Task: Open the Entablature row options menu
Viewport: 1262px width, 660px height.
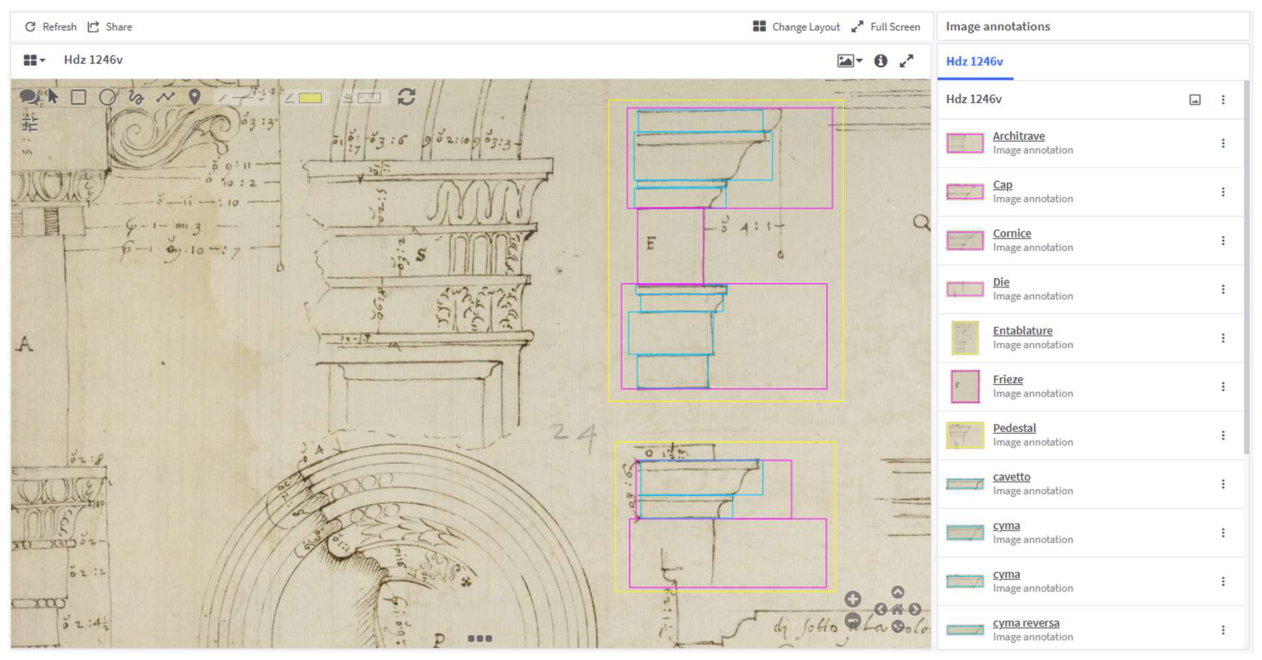Action: click(x=1223, y=338)
